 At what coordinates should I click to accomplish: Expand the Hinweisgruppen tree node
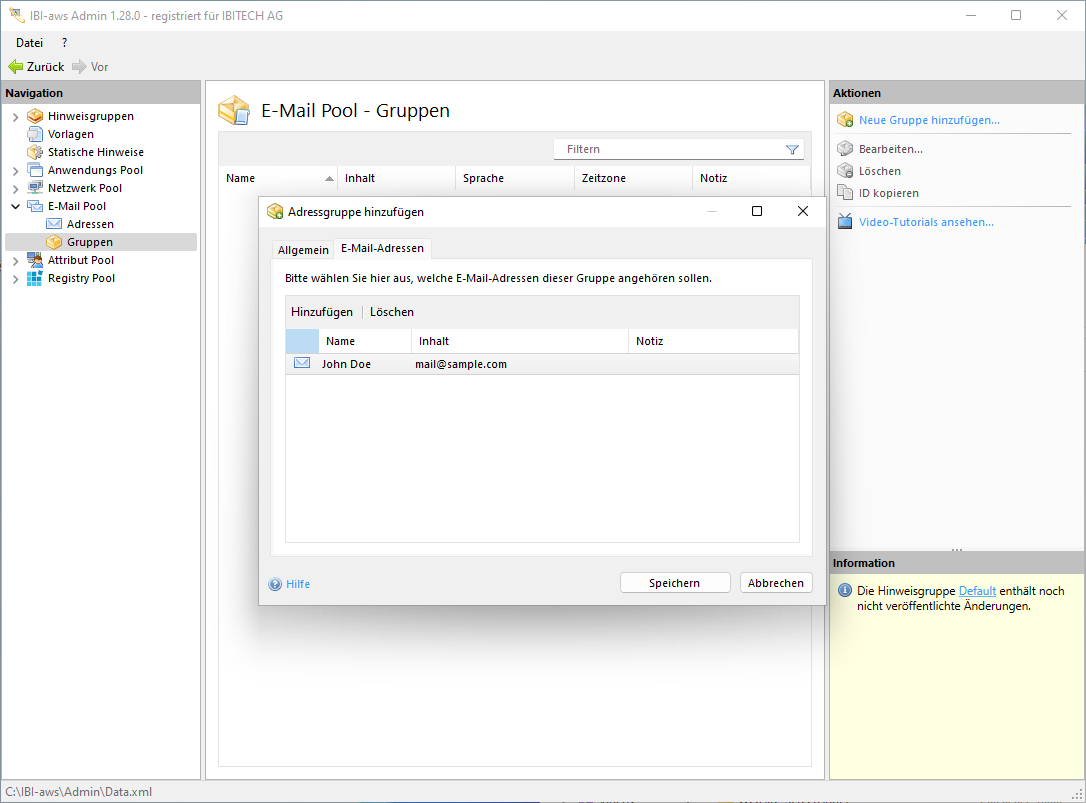[x=15, y=117]
